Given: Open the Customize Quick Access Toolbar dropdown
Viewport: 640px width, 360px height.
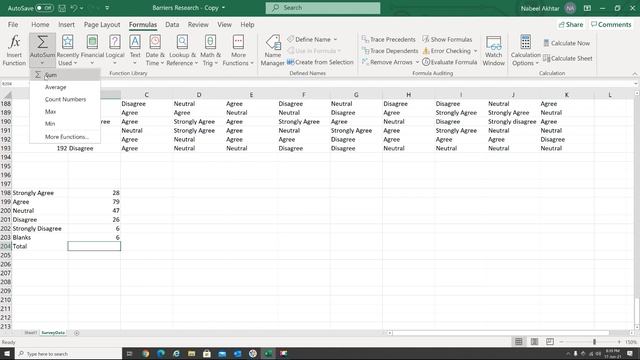Looking at the screenshot, I should pos(107,8).
